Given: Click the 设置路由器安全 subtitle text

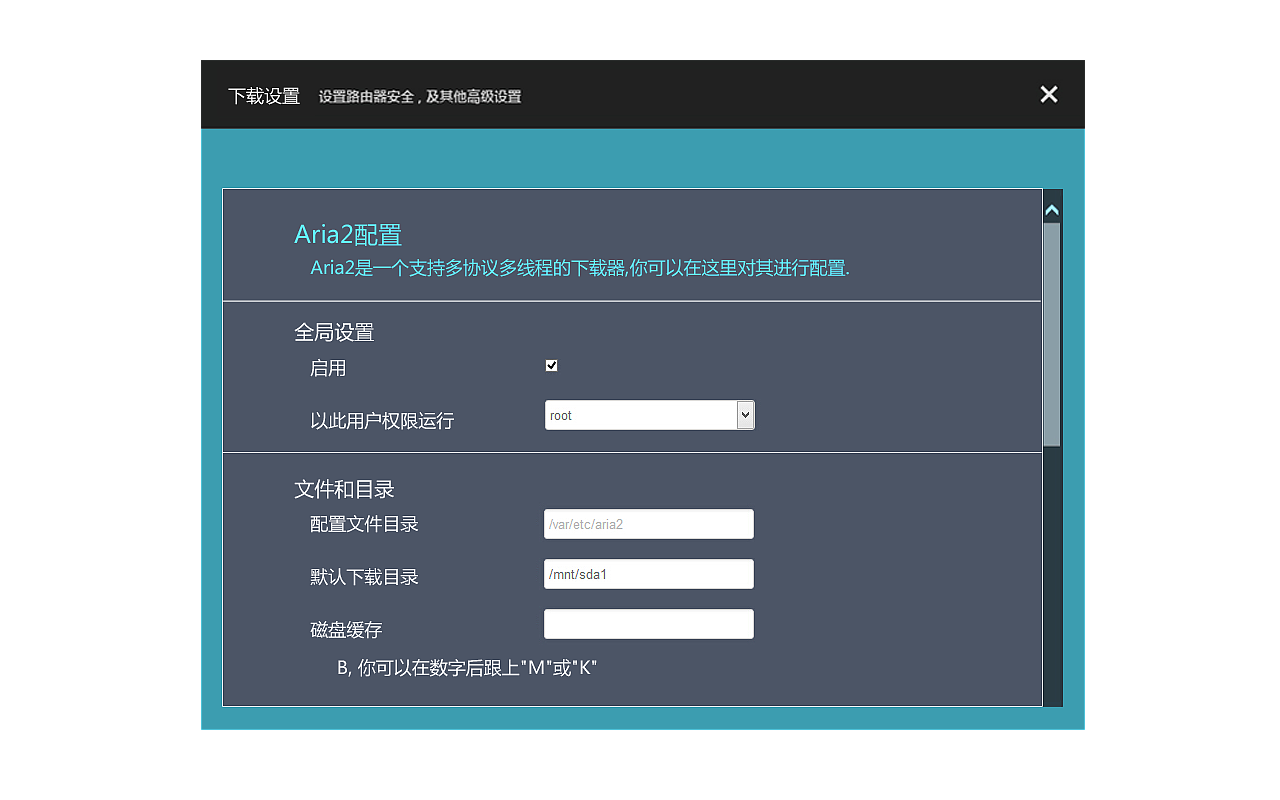Looking at the screenshot, I should (419, 96).
